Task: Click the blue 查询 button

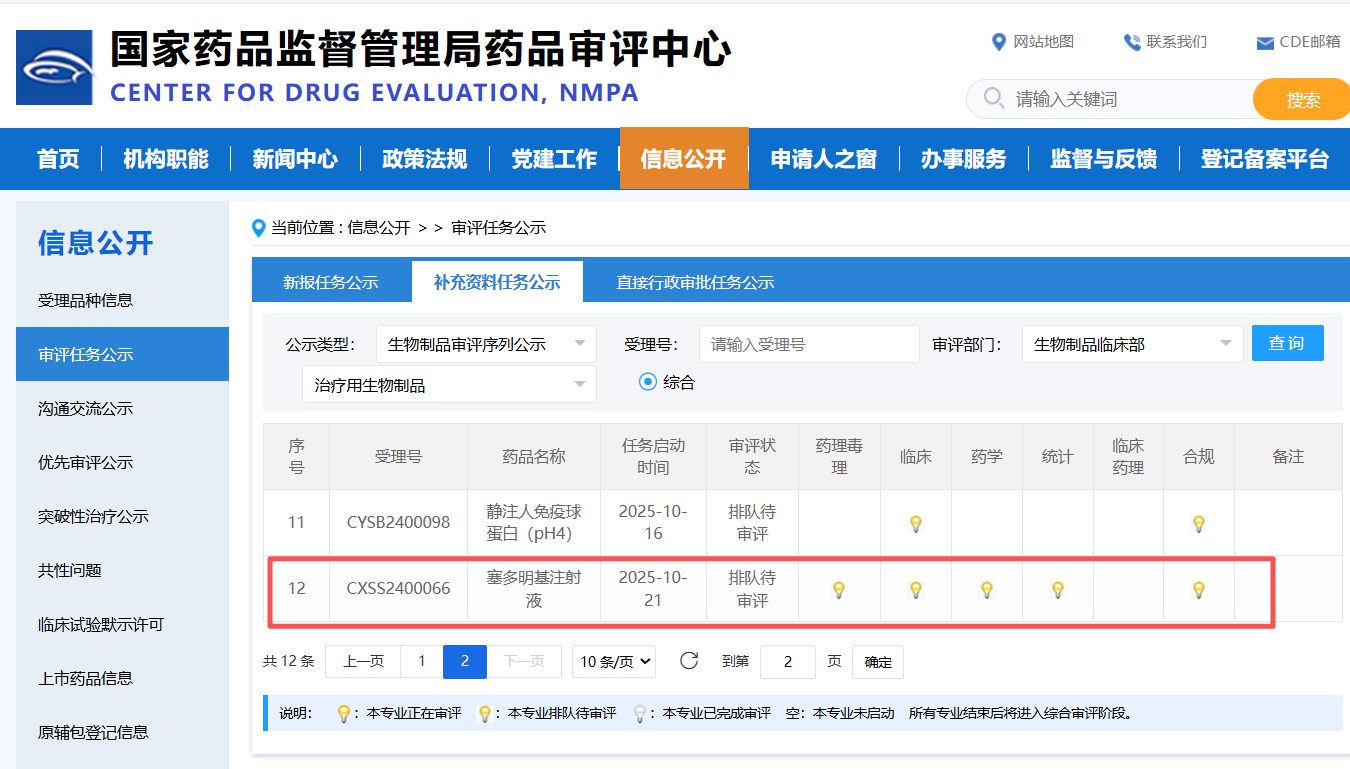Action: coord(1287,343)
